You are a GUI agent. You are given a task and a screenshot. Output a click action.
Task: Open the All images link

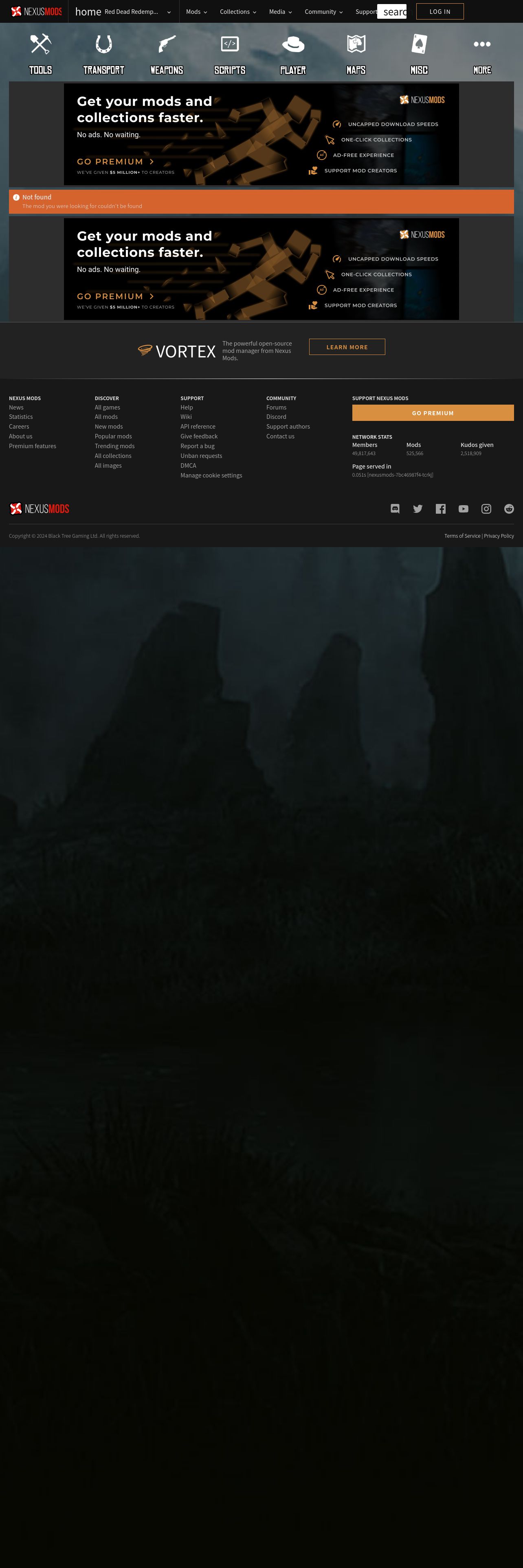[108, 466]
